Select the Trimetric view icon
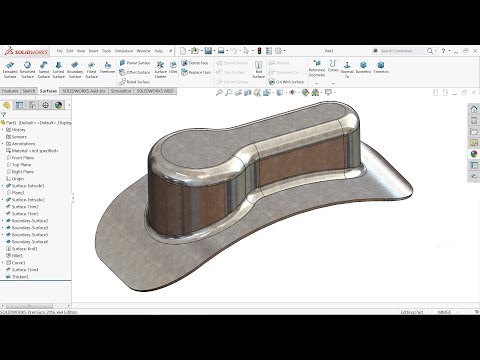Screen dimensions: 480x360 [381, 67]
